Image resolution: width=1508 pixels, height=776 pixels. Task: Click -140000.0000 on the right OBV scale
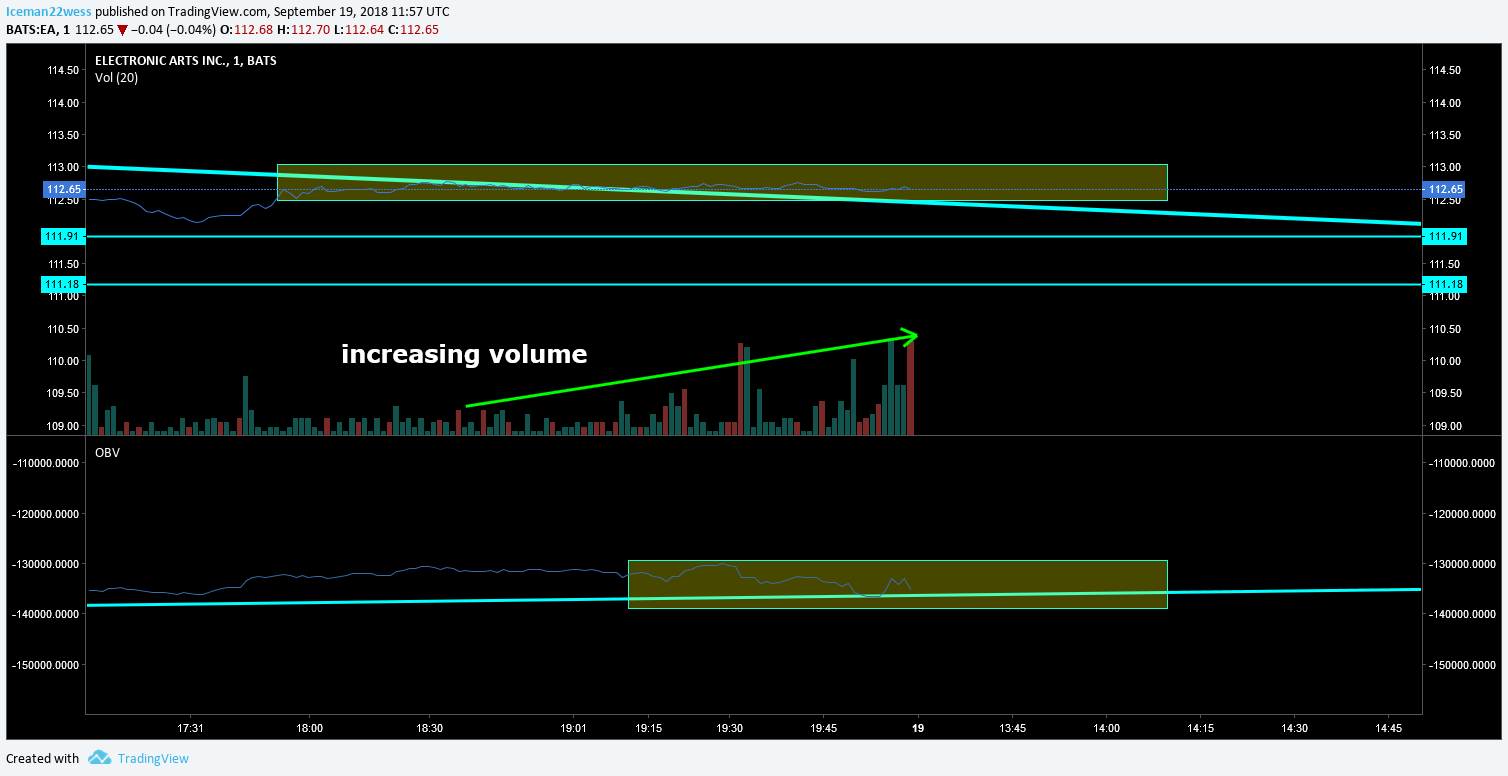pyautogui.click(x=1464, y=614)
